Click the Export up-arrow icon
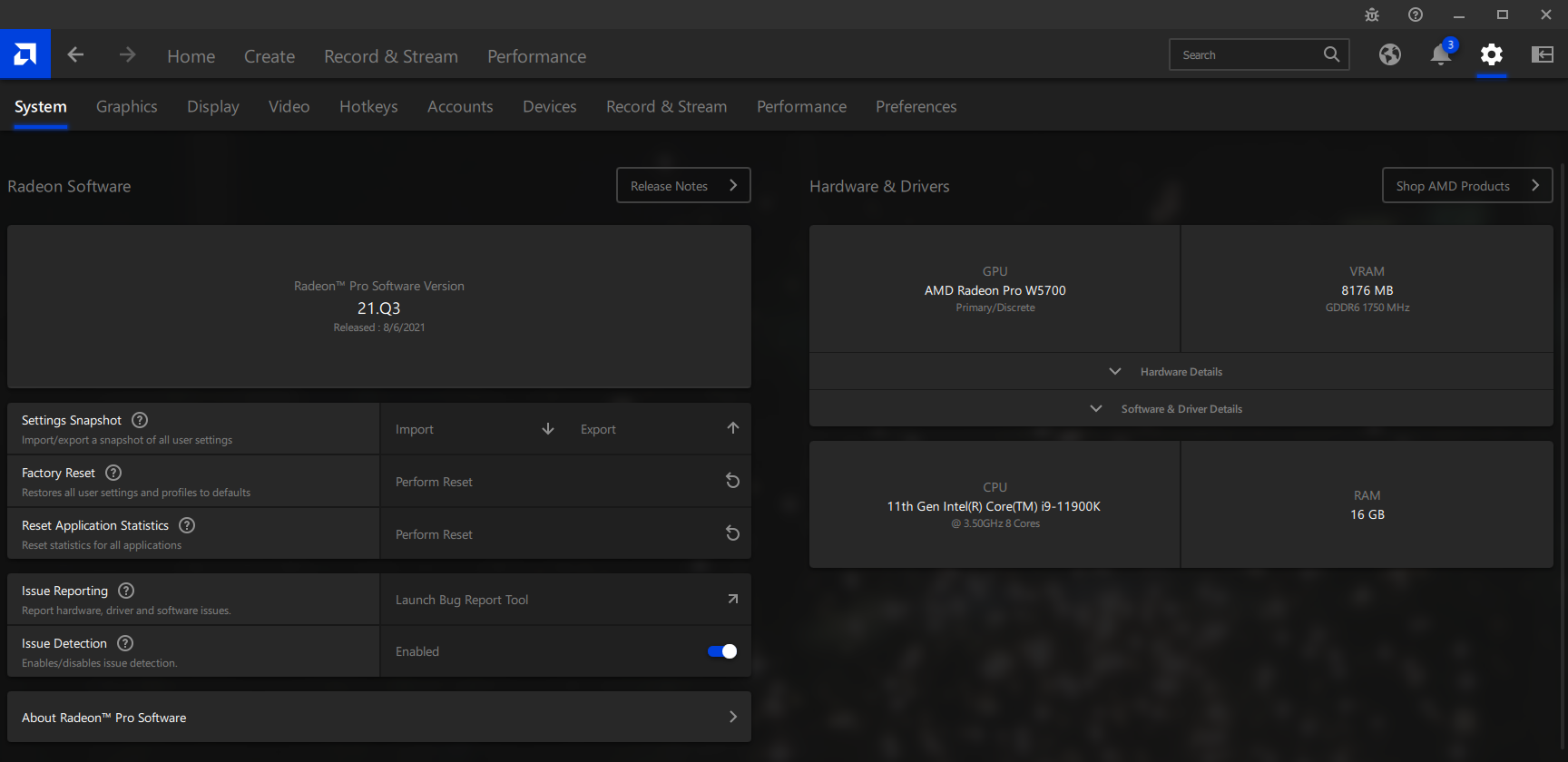The height and width of the screenshot is (762, 1568). point(733,428)
